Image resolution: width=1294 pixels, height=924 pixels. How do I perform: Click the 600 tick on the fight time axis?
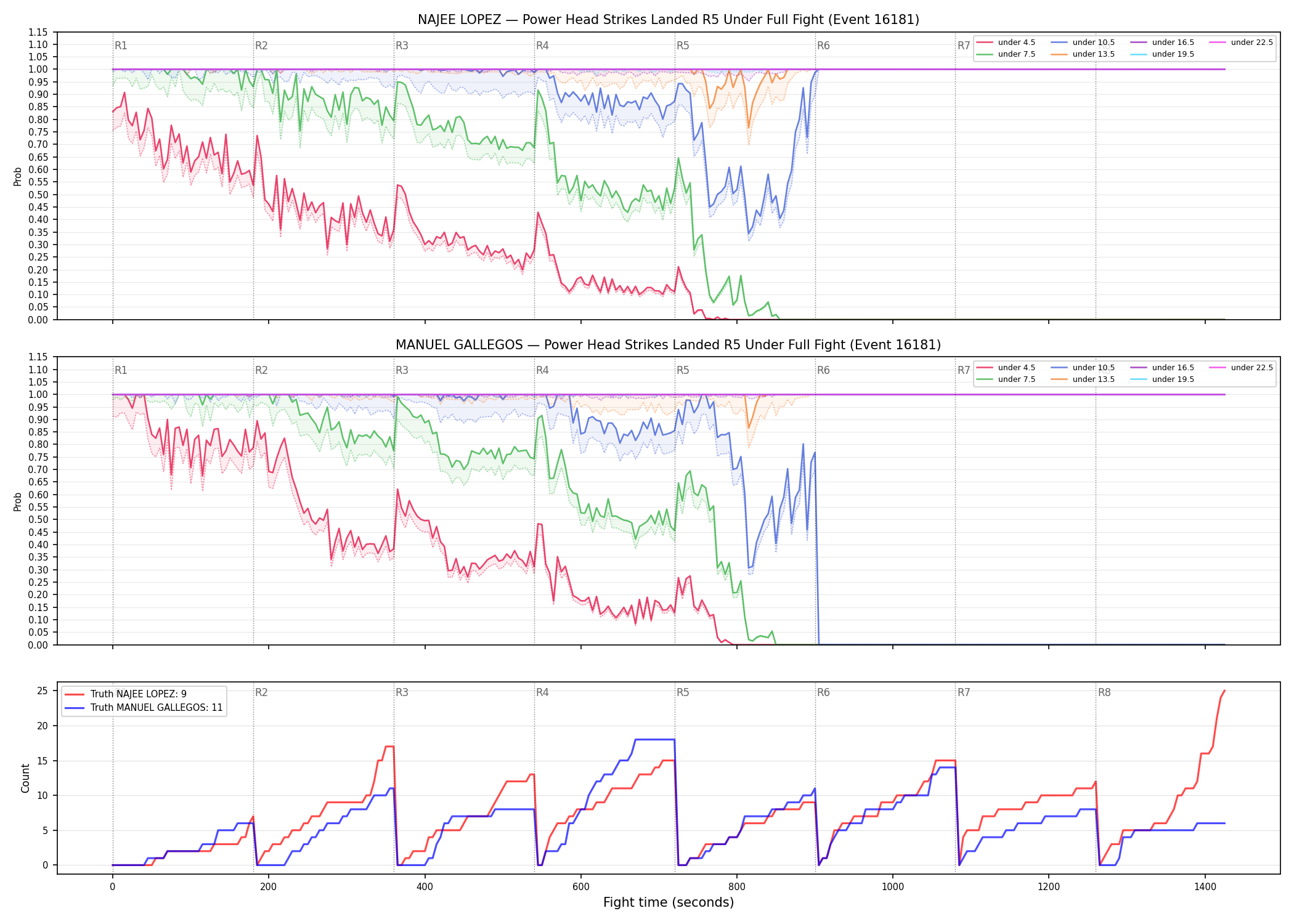[581, 887]
